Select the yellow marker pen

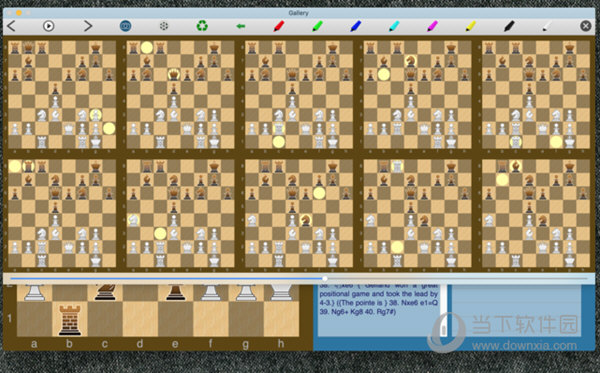coord(470,26)
